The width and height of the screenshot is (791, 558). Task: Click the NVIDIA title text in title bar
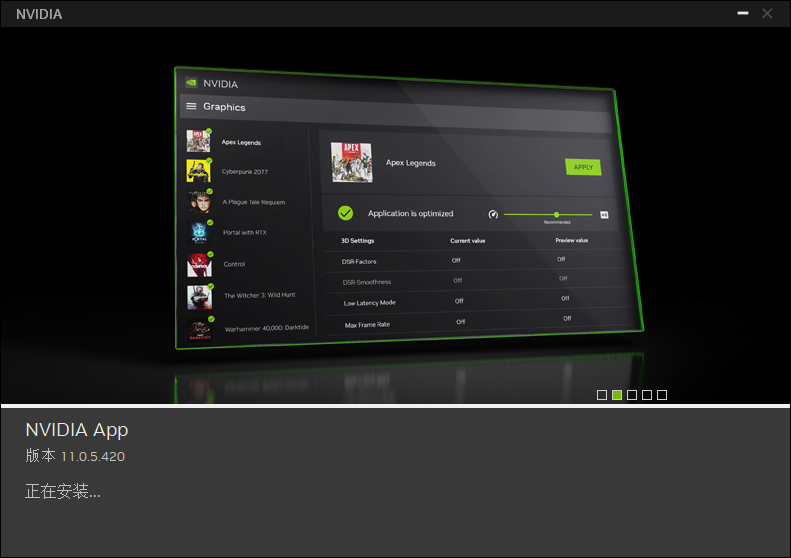39,14
